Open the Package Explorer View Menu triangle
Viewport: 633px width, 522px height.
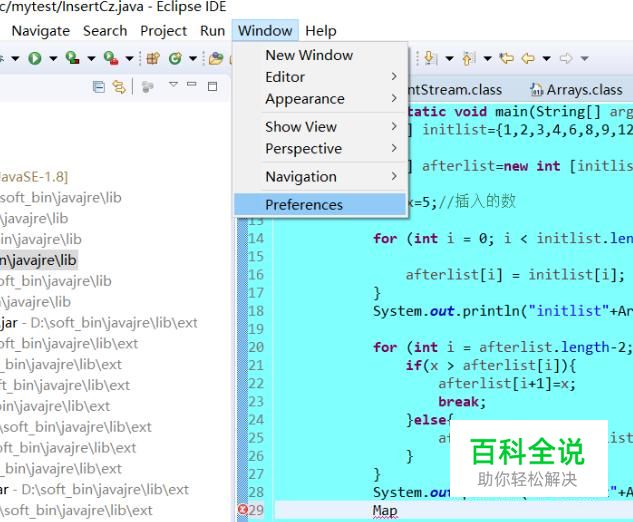pos(173,84)
